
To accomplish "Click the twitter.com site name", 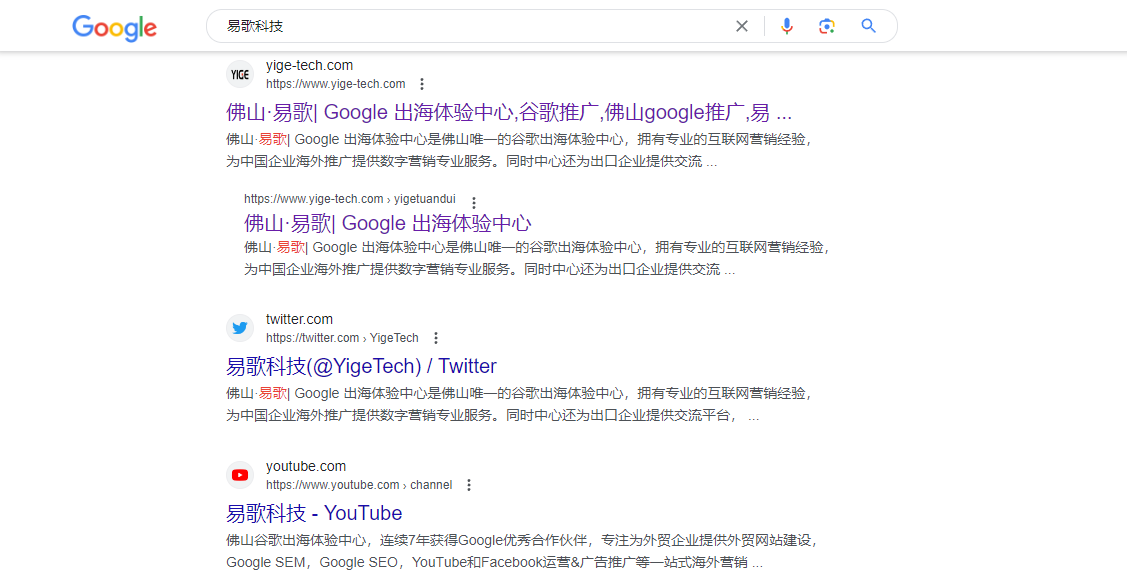I will pos(299,319).
